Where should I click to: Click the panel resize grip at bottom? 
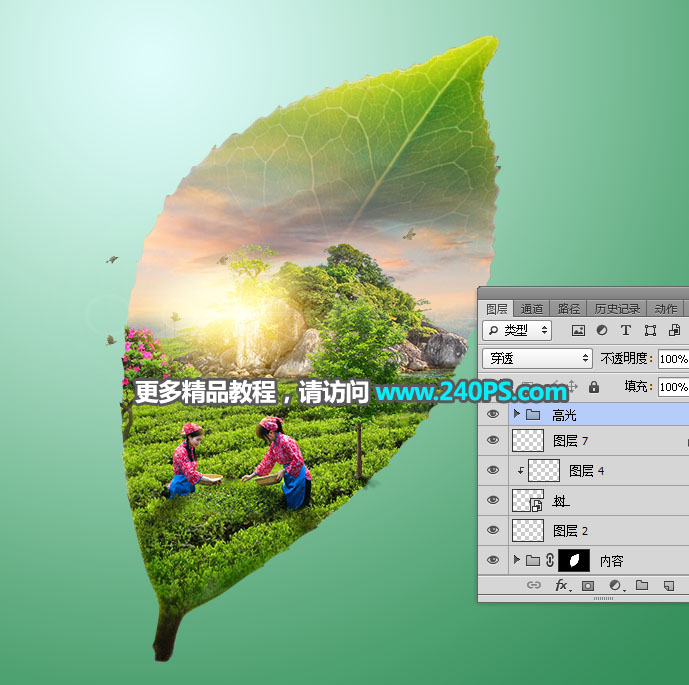[603, 598]
